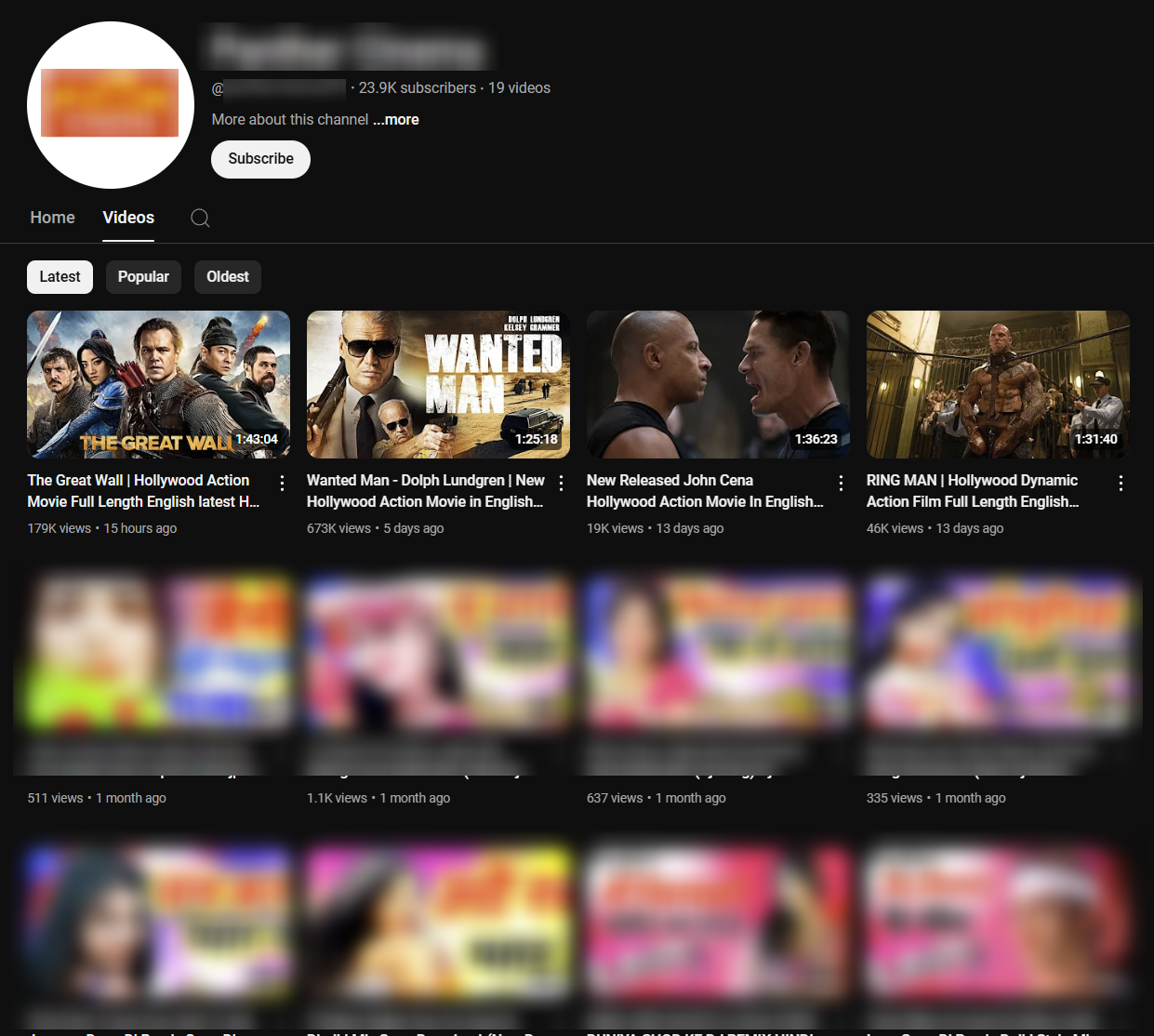Viewport: 1154px width, 1036px height.
Task: Open blurred thumbnail above '1.1K views'
Action: click(438, 653)
